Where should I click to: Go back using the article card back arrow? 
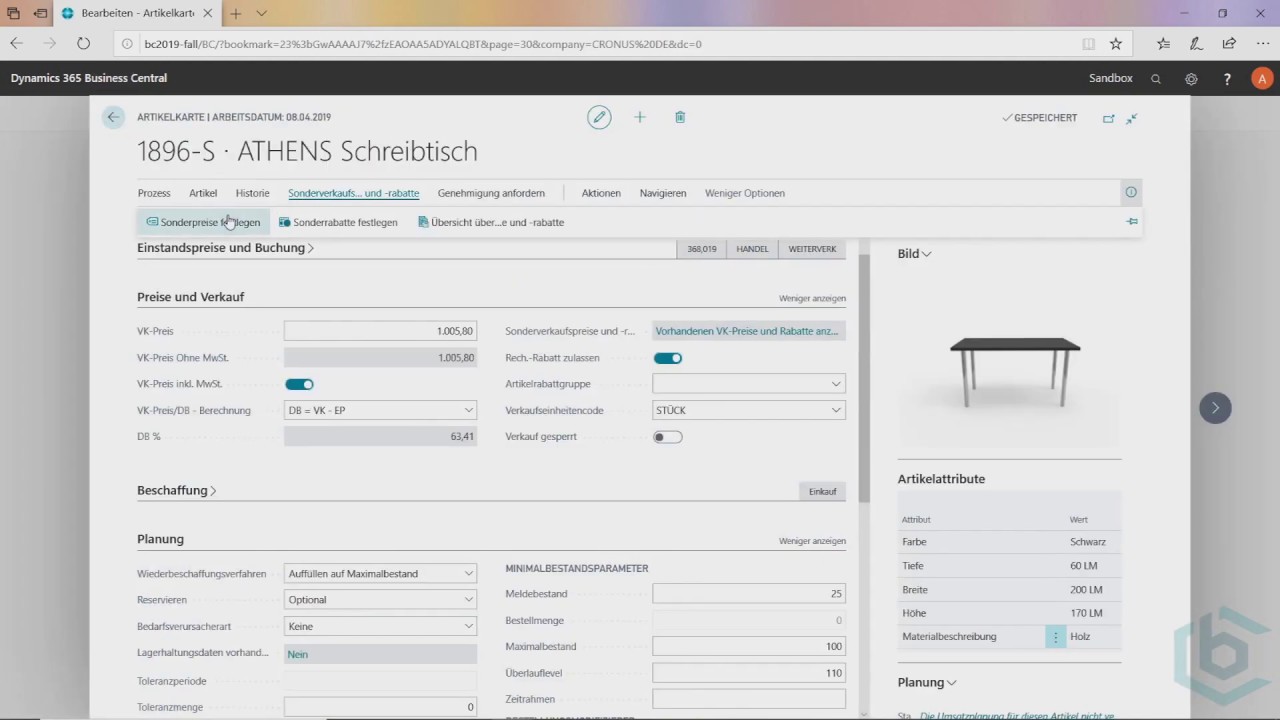tap(113, 117)
